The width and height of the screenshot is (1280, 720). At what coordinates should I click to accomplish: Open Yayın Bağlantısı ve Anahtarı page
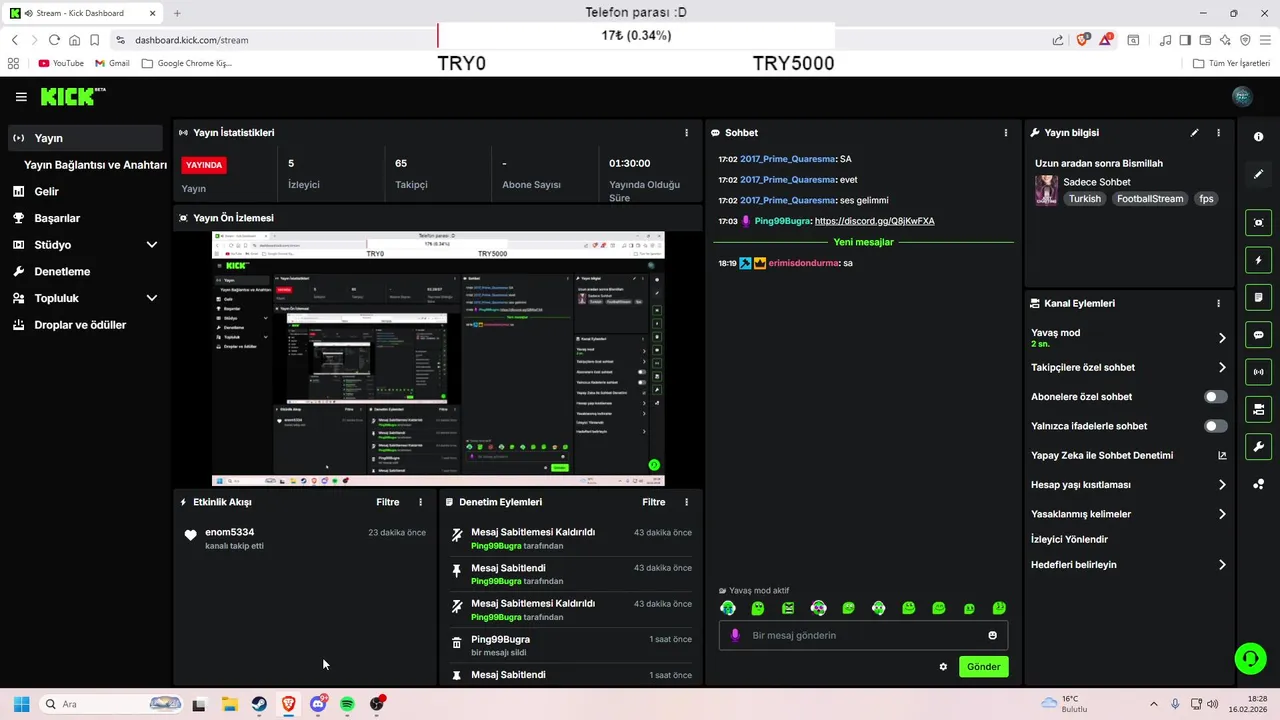[95, 165]
